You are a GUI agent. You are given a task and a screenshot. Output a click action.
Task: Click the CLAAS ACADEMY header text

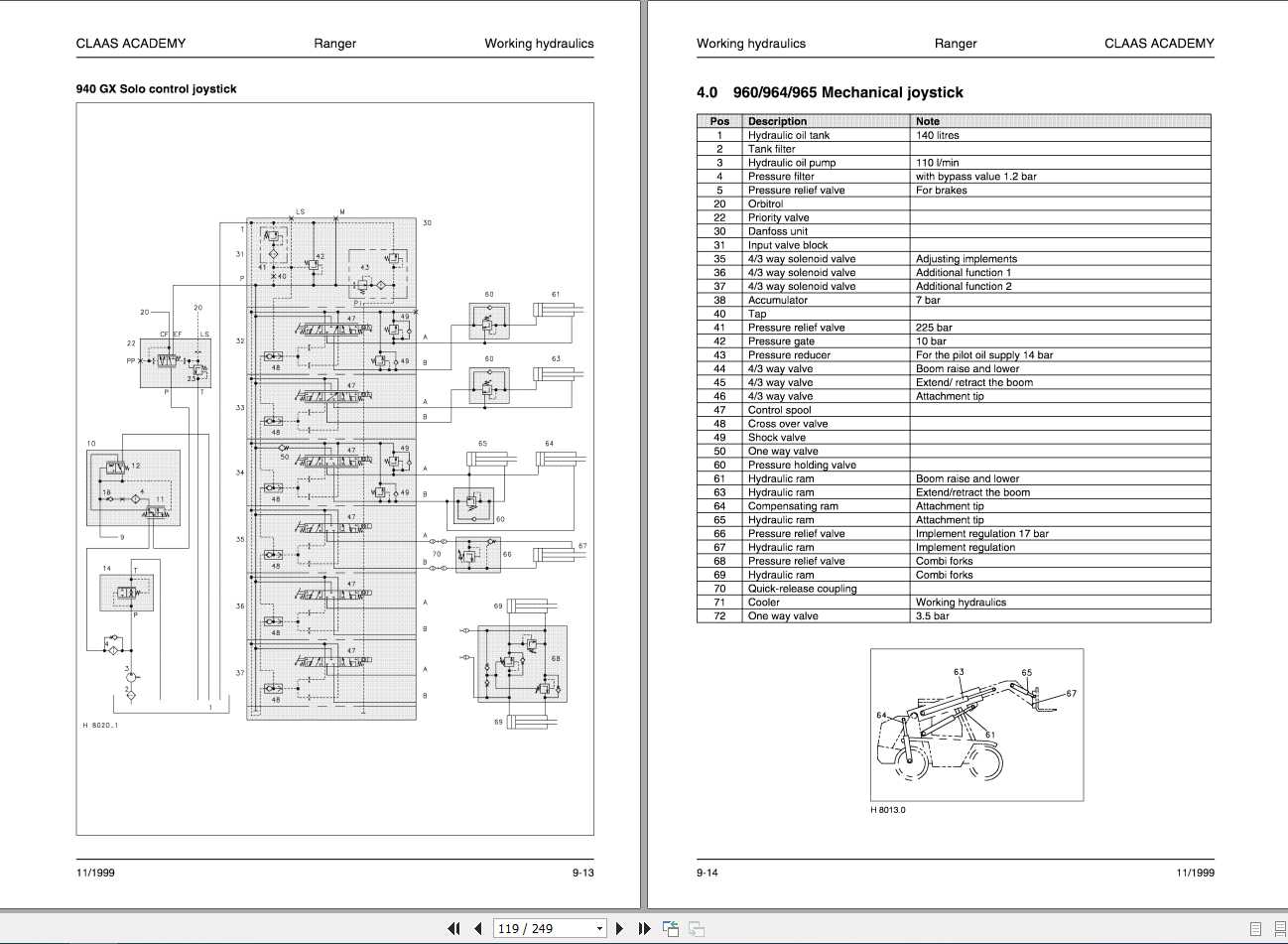[x=130, y=43]
